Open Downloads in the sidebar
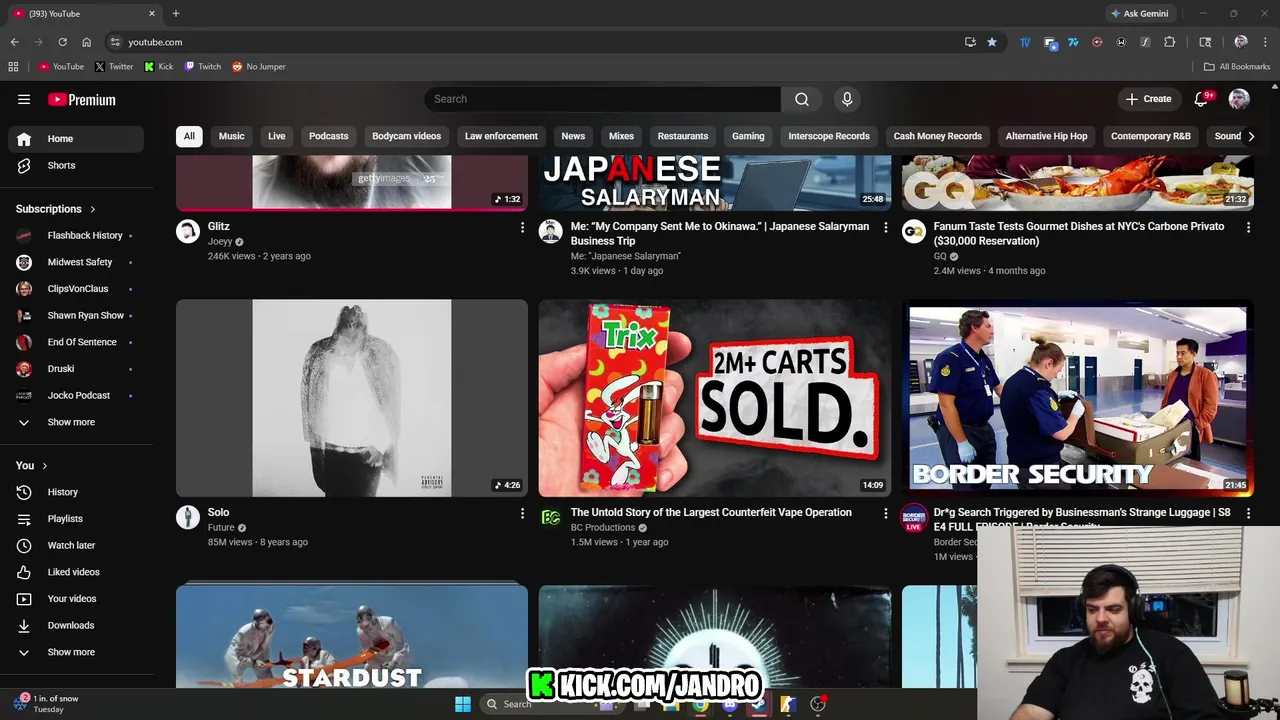The height and width of the screenshot is (720, 1280). click(76, 625)
